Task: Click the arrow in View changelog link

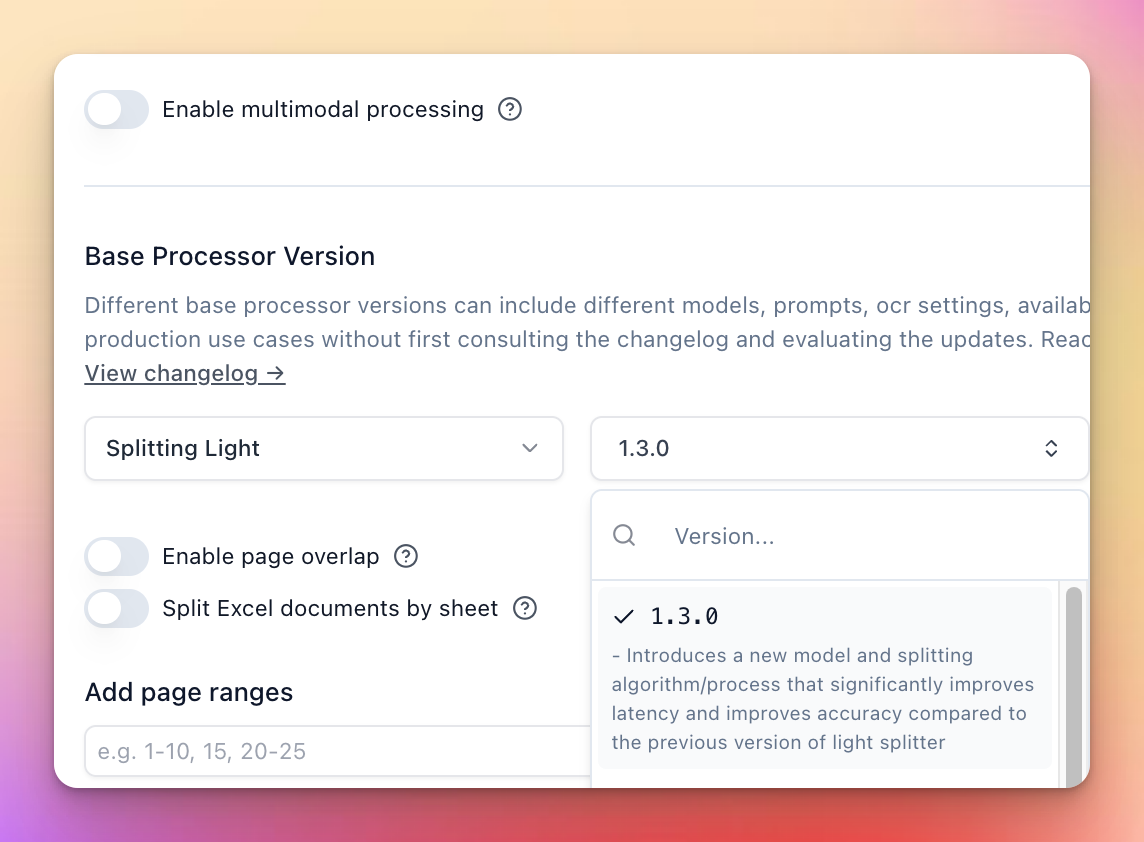Action: tap(275, 374)
